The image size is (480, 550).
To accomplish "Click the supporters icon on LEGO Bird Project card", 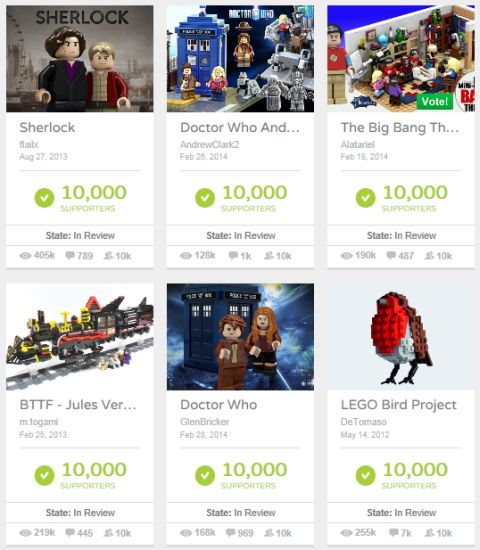I will coord(429,532).
